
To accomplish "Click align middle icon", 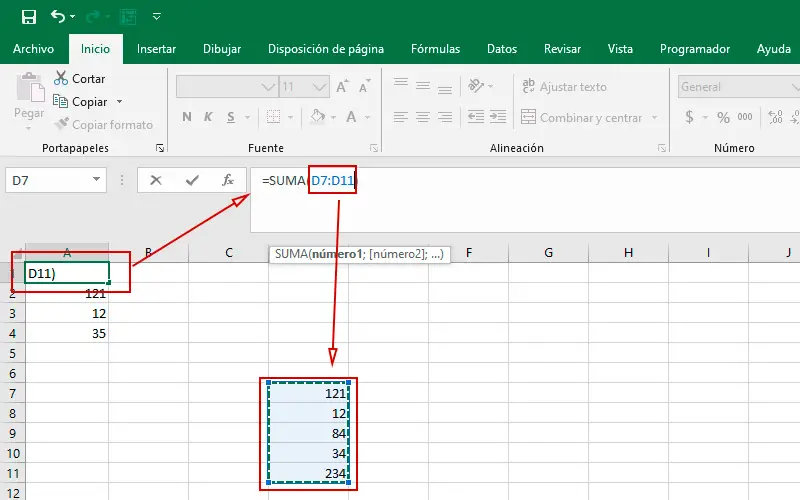I will (x=423, y=86).
